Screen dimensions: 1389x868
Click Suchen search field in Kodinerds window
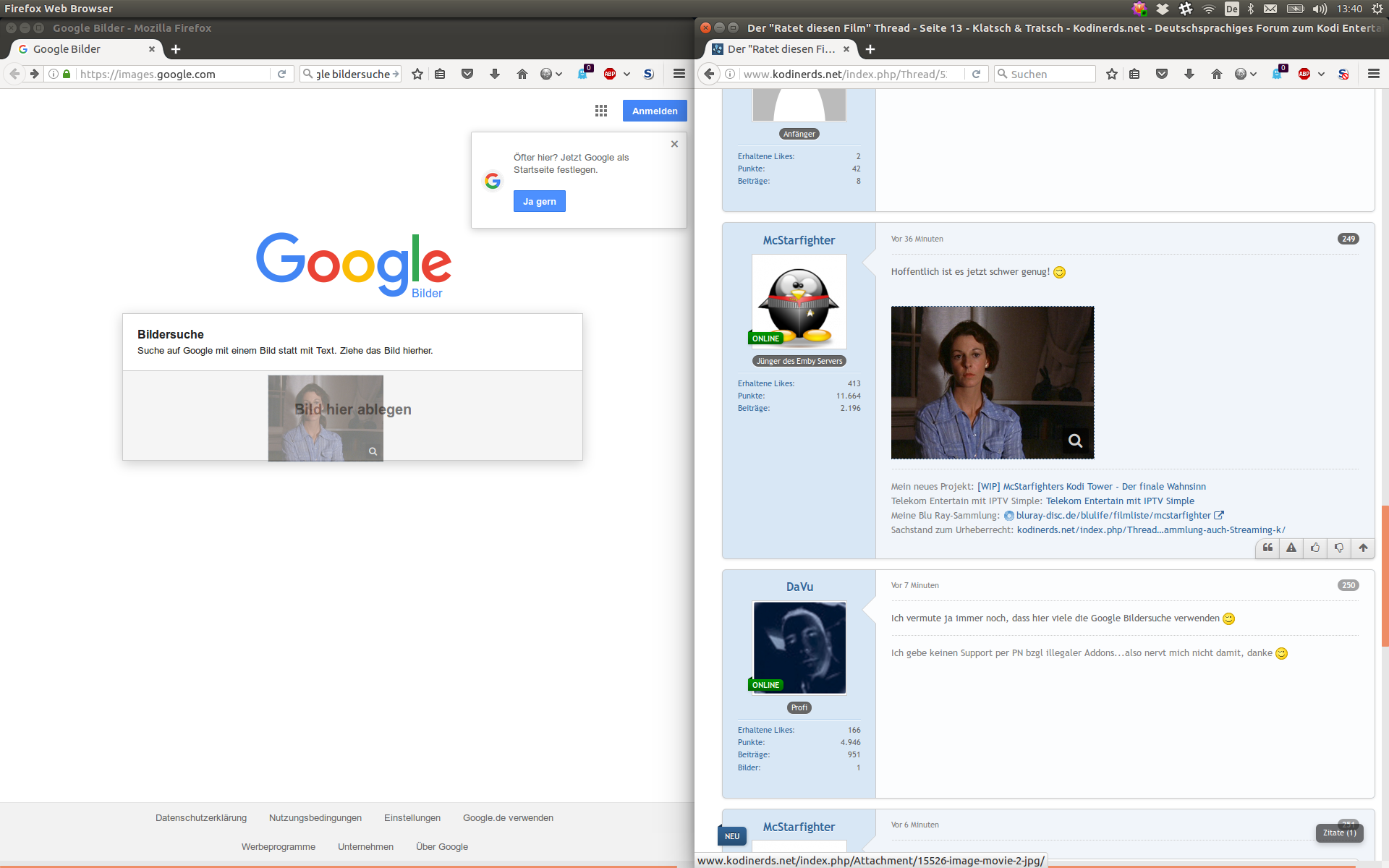pyautogui.click(x=1045, y=74)
